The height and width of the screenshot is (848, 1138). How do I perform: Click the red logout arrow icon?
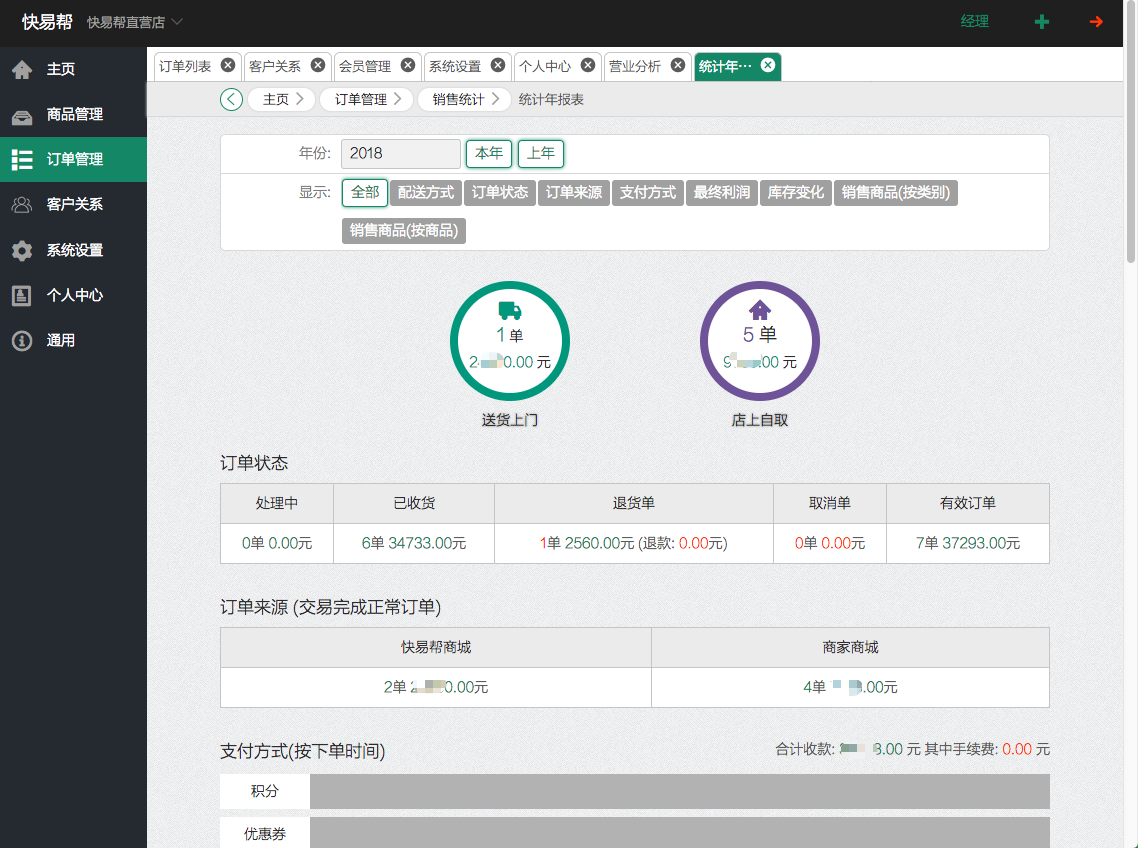click(x=1096, y=22)
